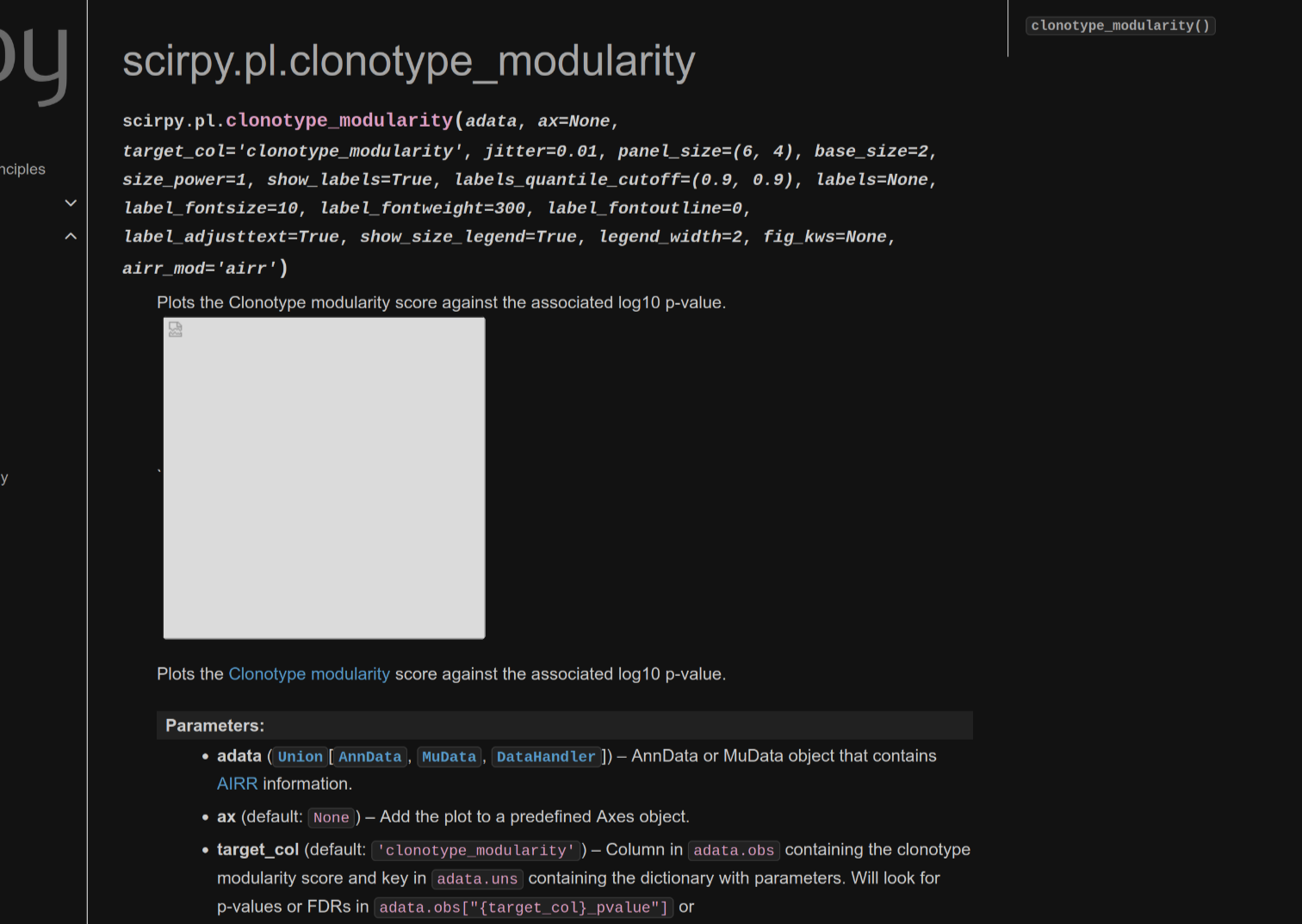Click the sidebar entry ending in 'nciples'
This screenshot has height=924, width=1302.
[23, 169]
